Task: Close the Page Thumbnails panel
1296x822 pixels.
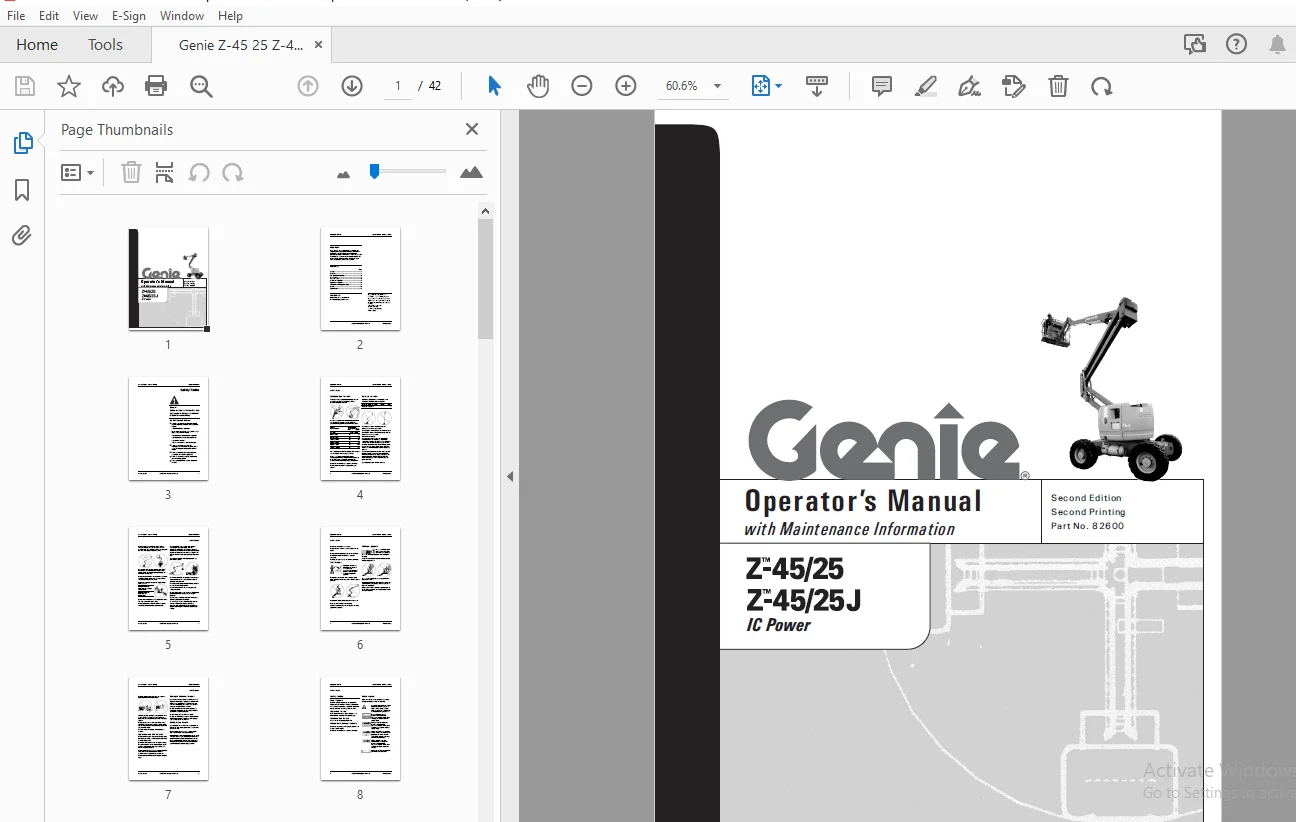Action: (472, 129)
